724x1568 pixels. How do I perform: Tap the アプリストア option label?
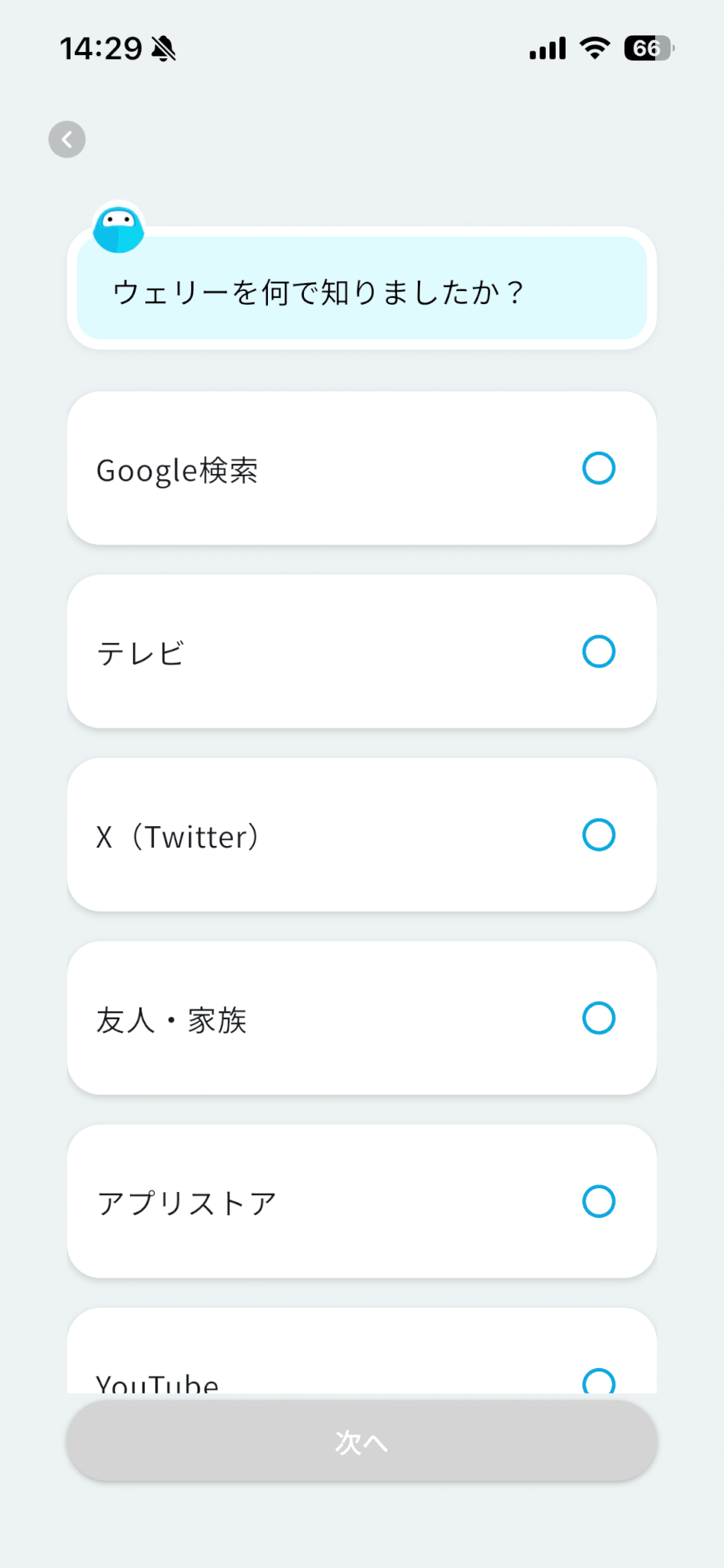click(186, 1203)
